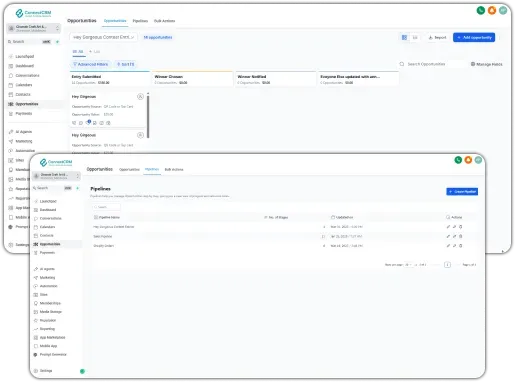Viewport: 515px width, 382px height.
Task: Open Sites in front window sidebar
Action: pos(41,295)
